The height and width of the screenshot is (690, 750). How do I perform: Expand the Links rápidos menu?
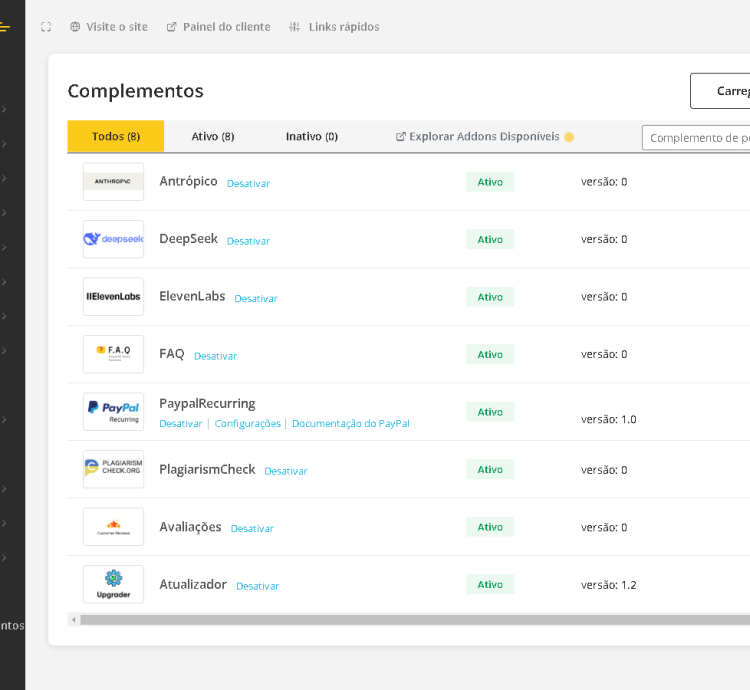point(334,27)
